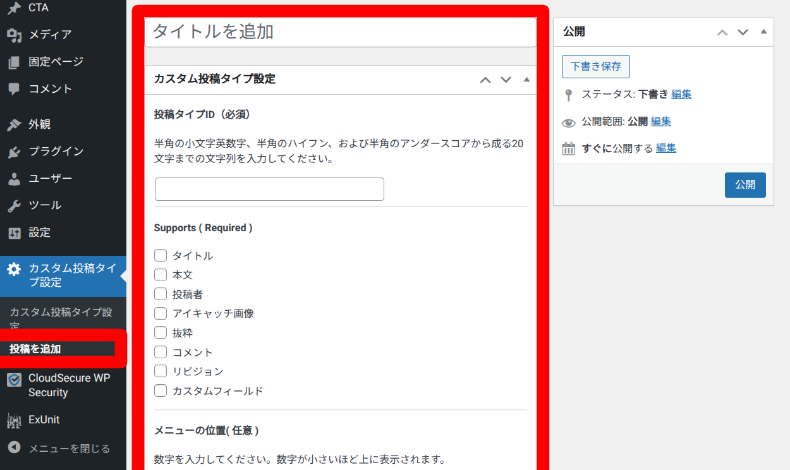Open カスタム投稿タイプ設定 submenu list item

pyautogui.click(x=61, y=317)
